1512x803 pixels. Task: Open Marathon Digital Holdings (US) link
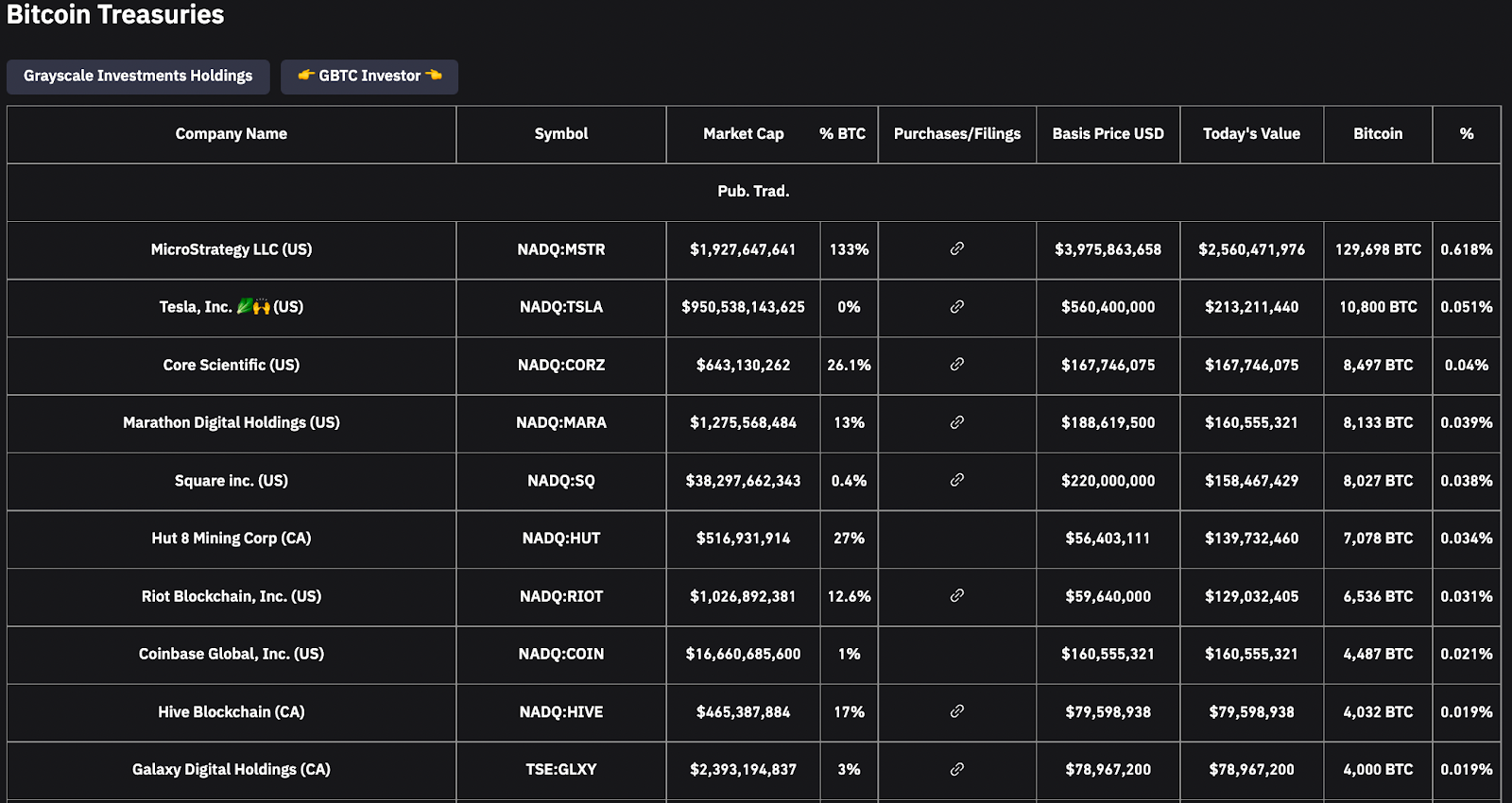point(232,422)
